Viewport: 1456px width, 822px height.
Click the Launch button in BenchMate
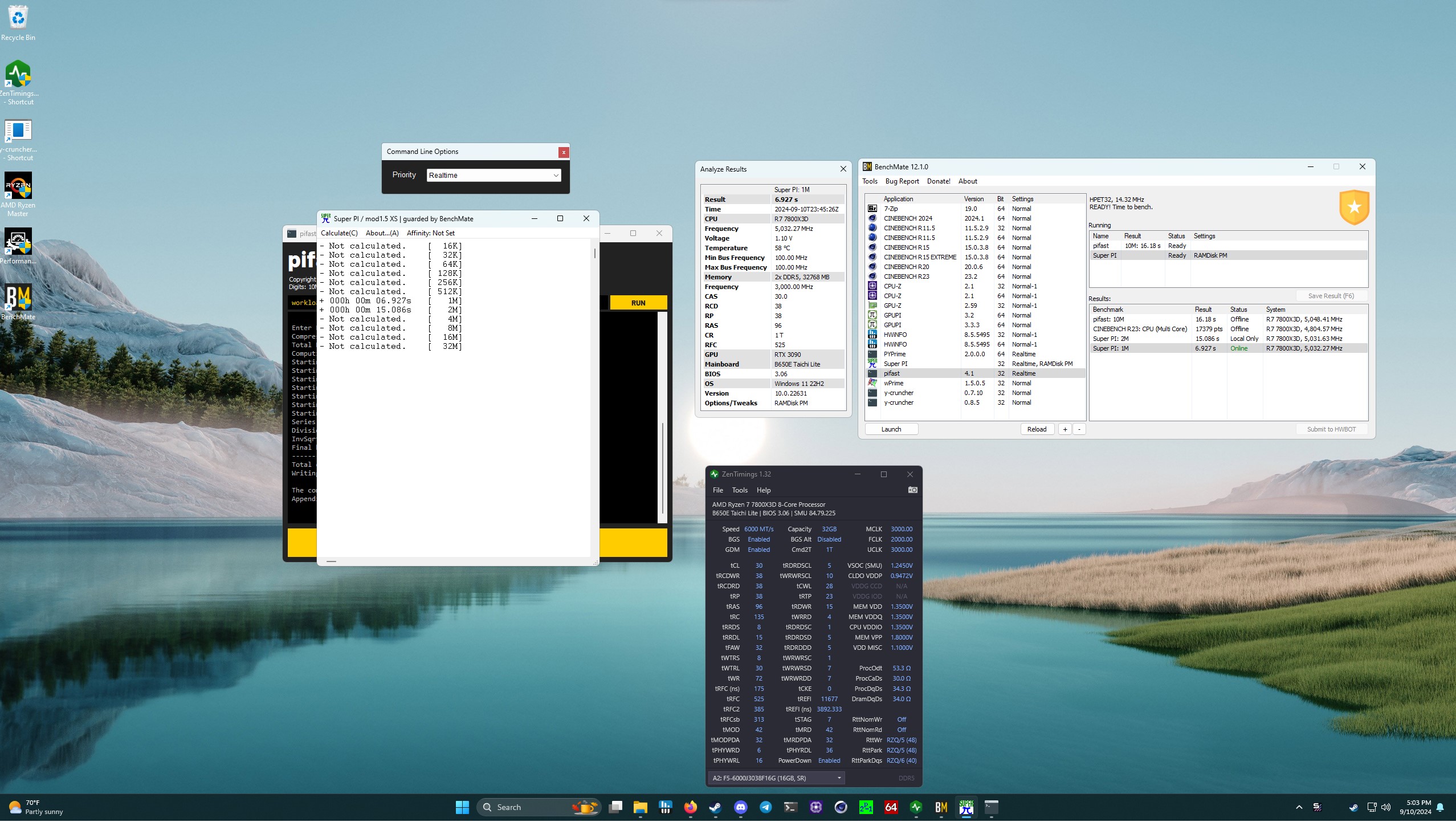tap(891, 430)
